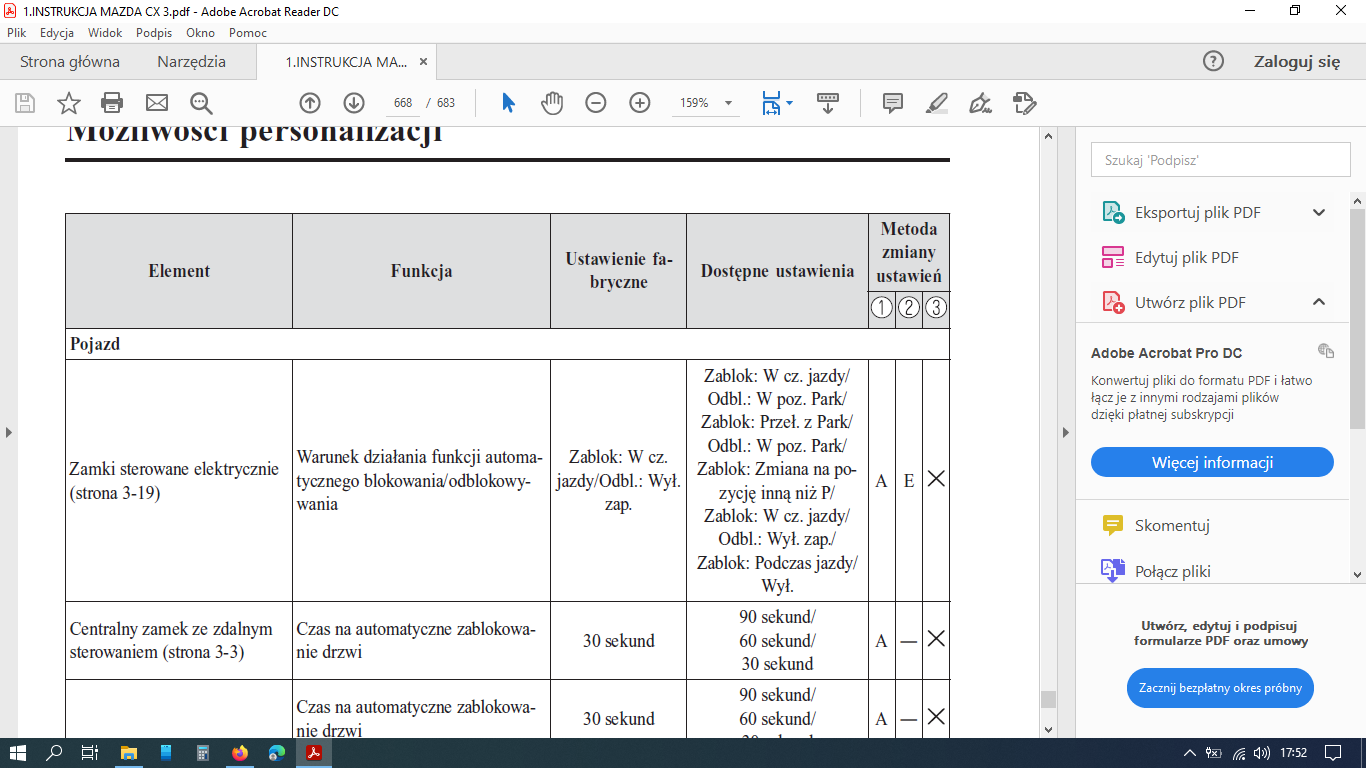Choose the arrow selection tool

click(508, 103)
